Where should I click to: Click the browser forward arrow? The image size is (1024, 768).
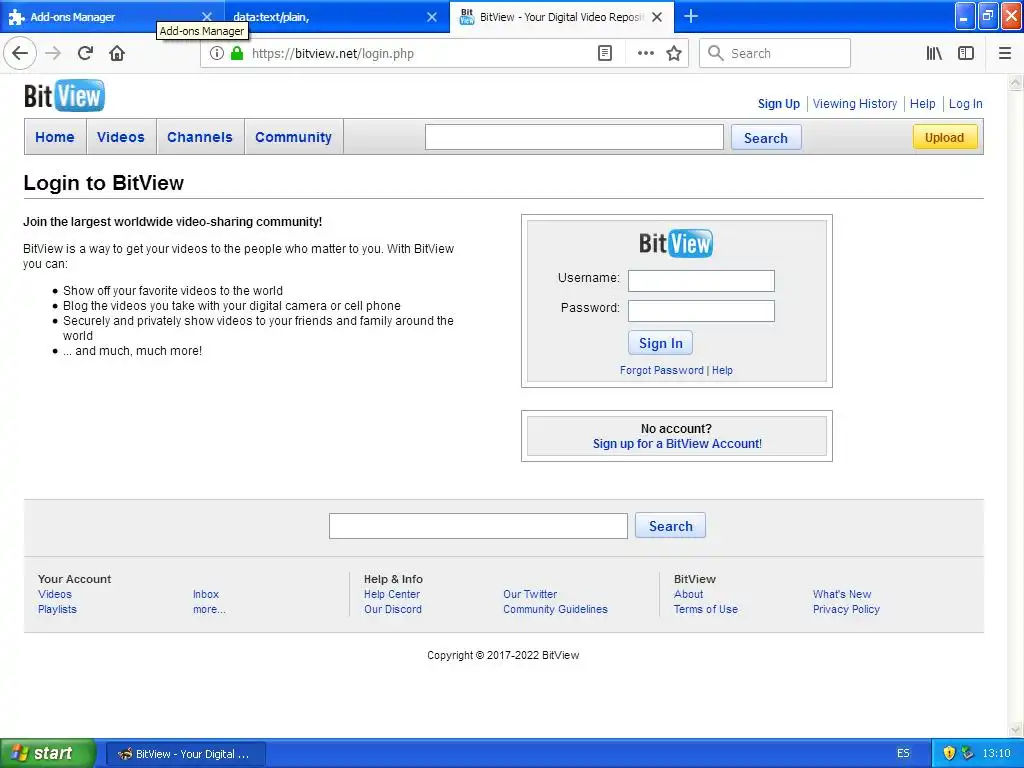coord(53,54)
